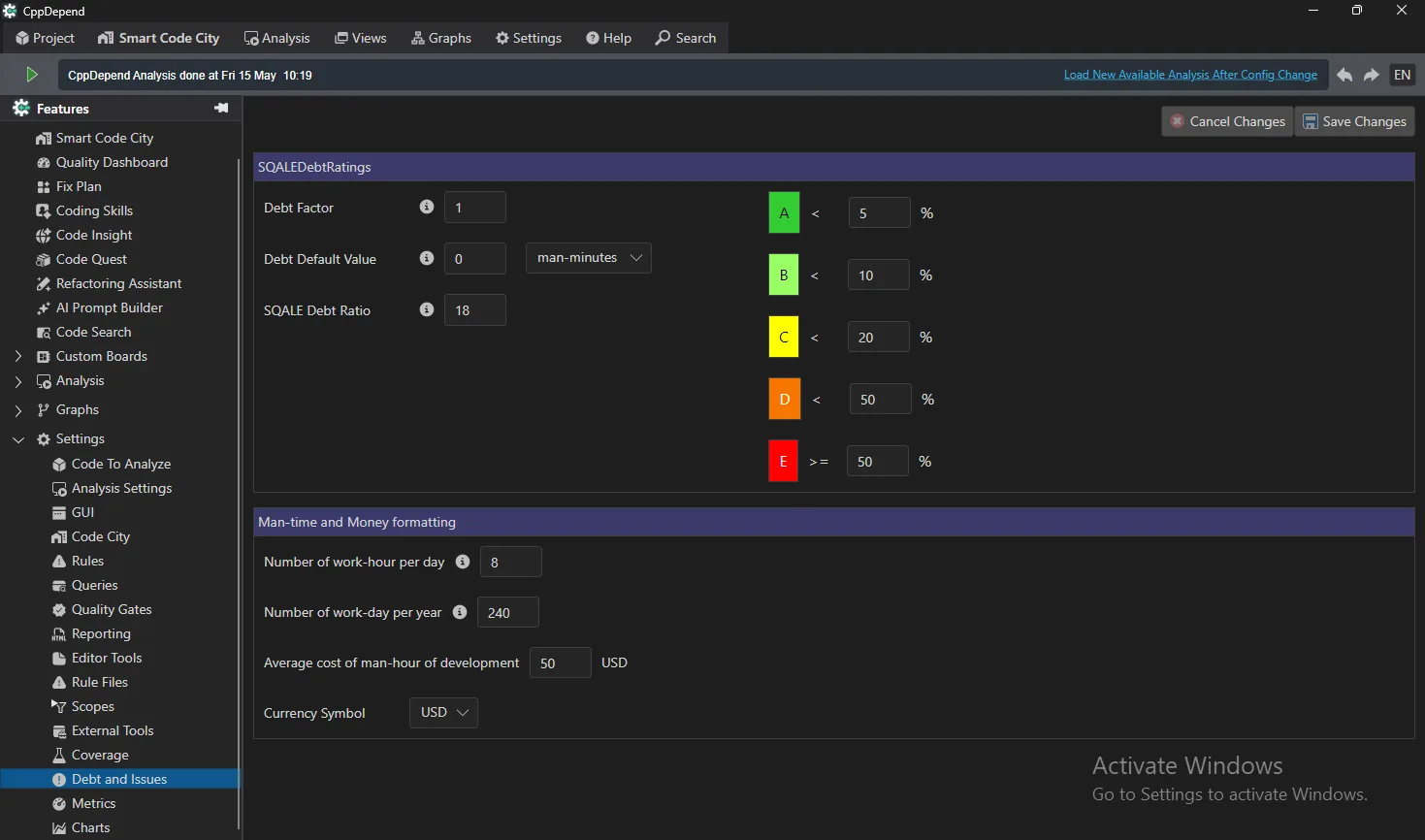The width and height of the screenshot is (1425, 840).
Task: Click the green A rating swatch
Action: (784, 213)
